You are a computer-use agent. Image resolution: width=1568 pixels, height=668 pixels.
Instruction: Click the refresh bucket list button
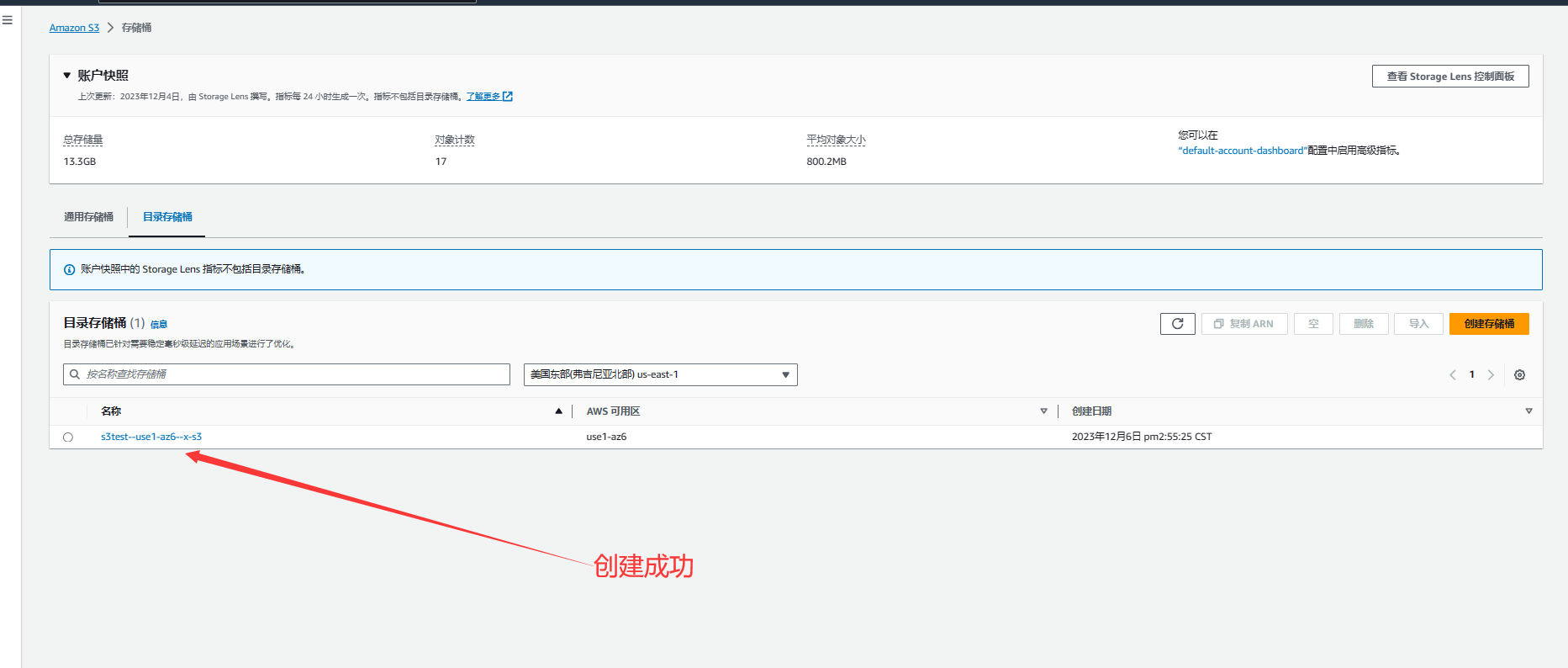1177,324
